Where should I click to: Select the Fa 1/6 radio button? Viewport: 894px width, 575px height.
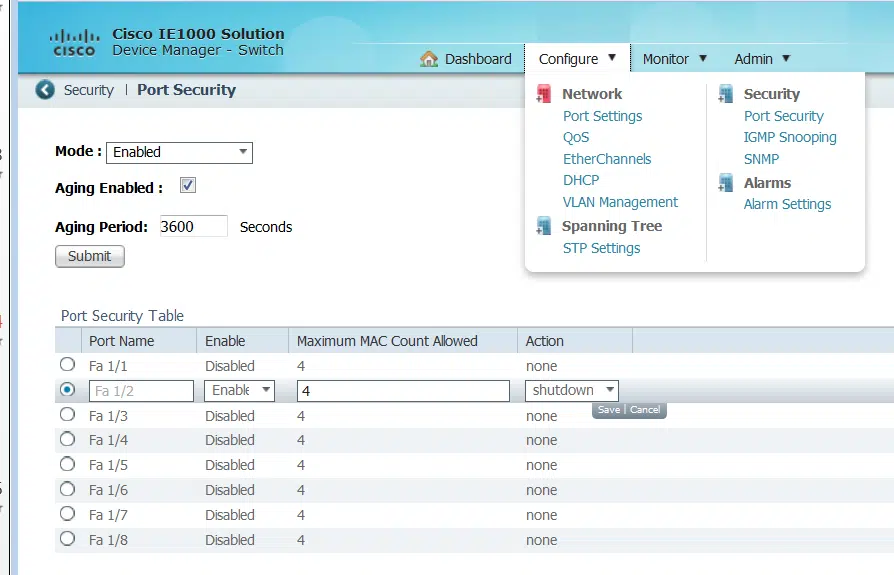pos(67,489)
